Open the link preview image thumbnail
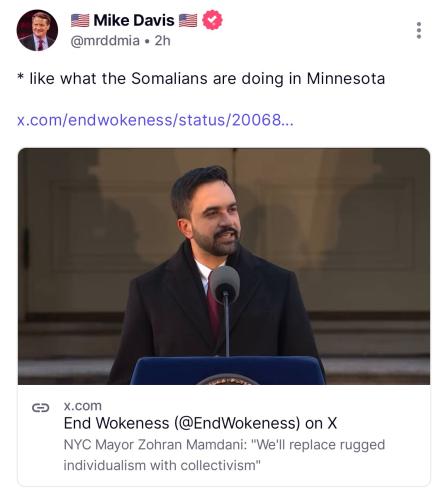Image resolution: width=448 pixels, height=500 pixels. (x=224, y=266)
